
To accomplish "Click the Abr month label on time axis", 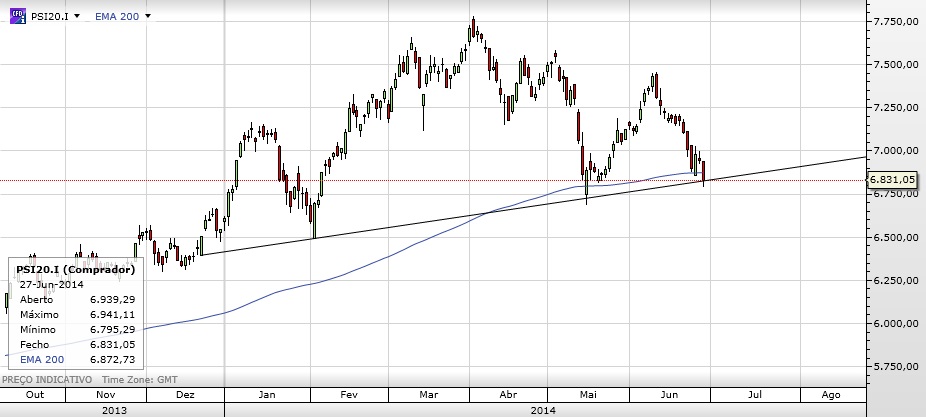I will [x=508, y=395].
